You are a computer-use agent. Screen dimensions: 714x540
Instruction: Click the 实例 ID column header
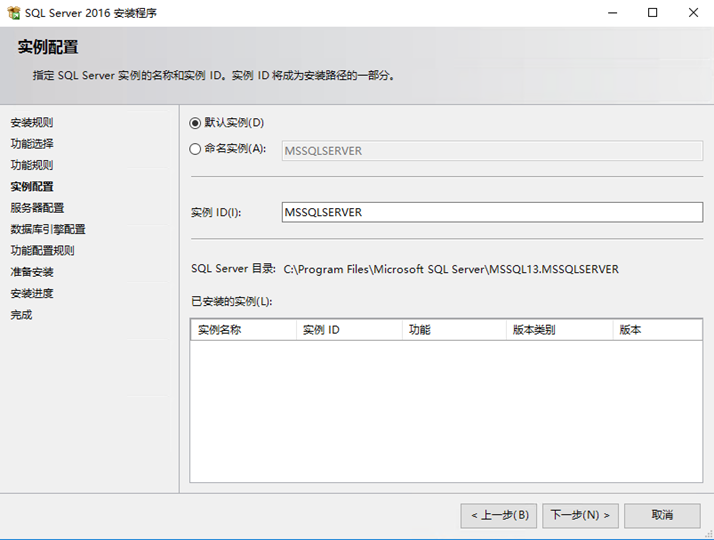click(x=349, y=330)
